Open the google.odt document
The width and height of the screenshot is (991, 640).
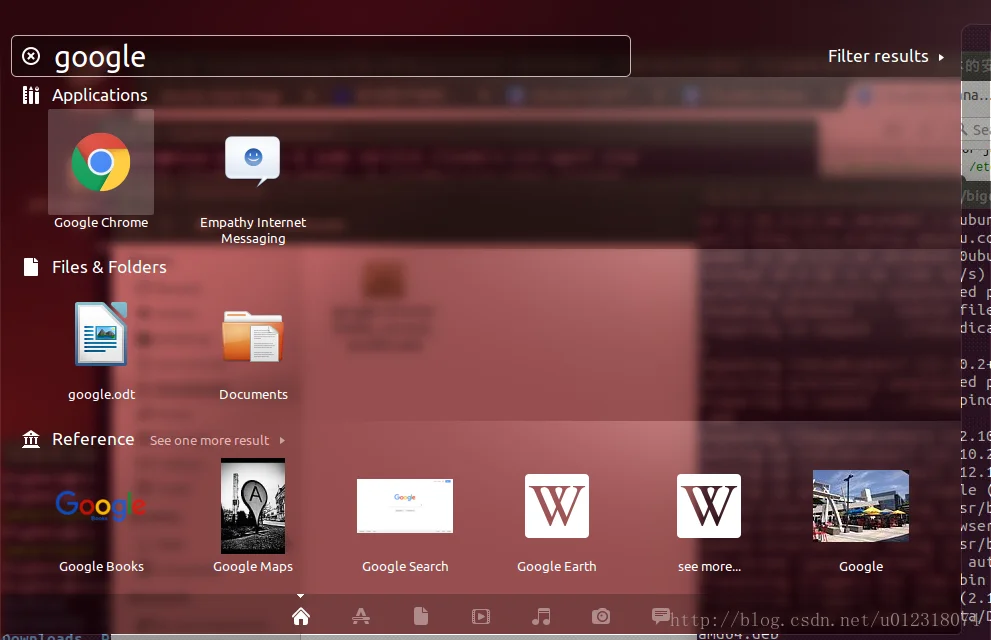[101, 334]
